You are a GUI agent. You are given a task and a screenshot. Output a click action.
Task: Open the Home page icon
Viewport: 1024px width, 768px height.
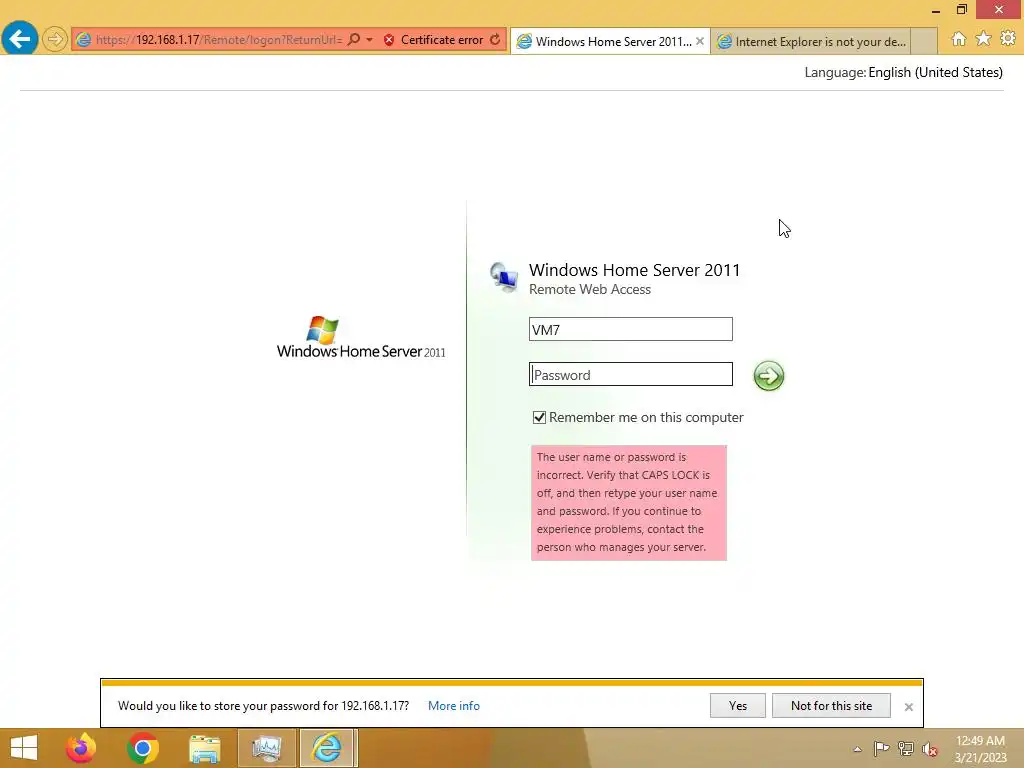959,39
